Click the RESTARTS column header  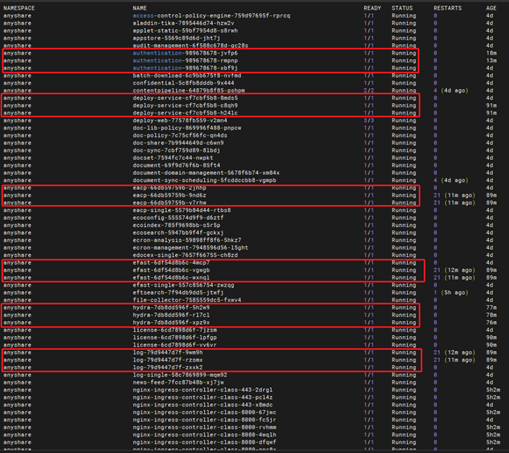[x=448, y=8]
